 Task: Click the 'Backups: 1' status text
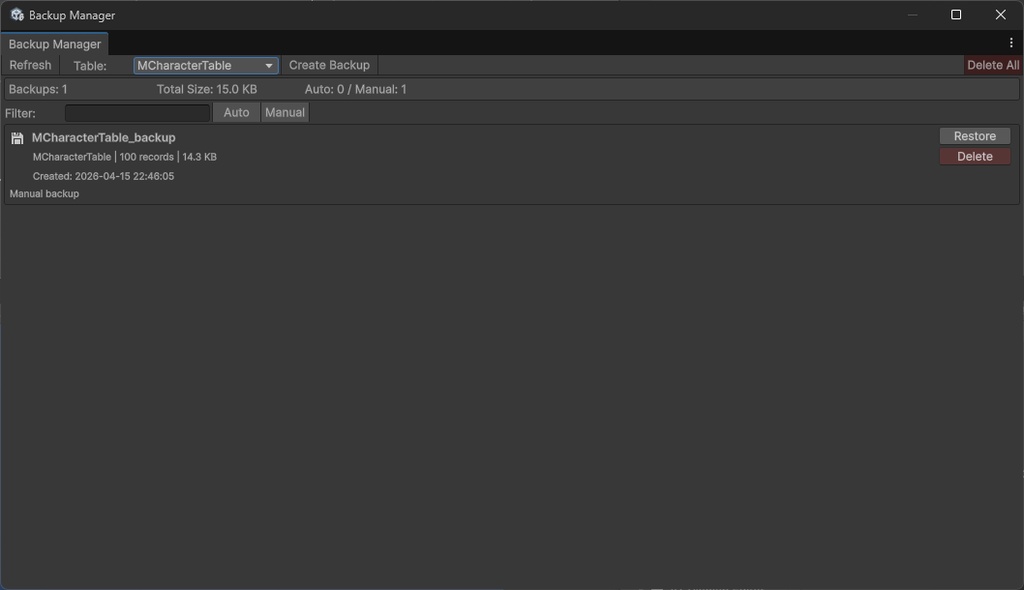point(38,90)
